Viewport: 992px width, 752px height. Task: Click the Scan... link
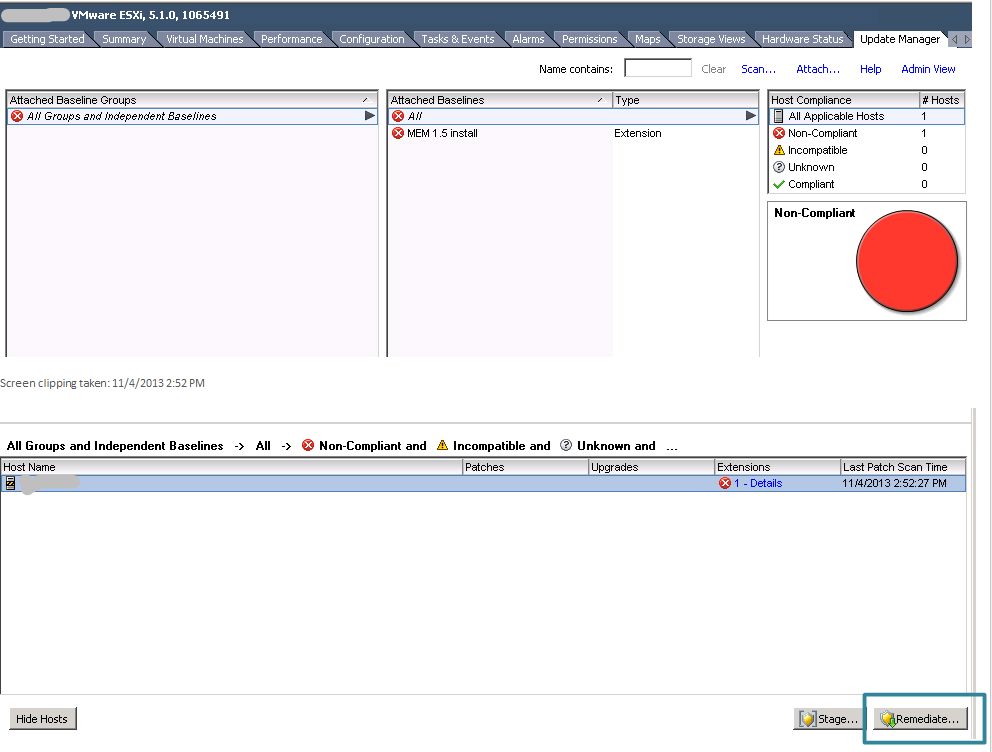coord(758,69)
